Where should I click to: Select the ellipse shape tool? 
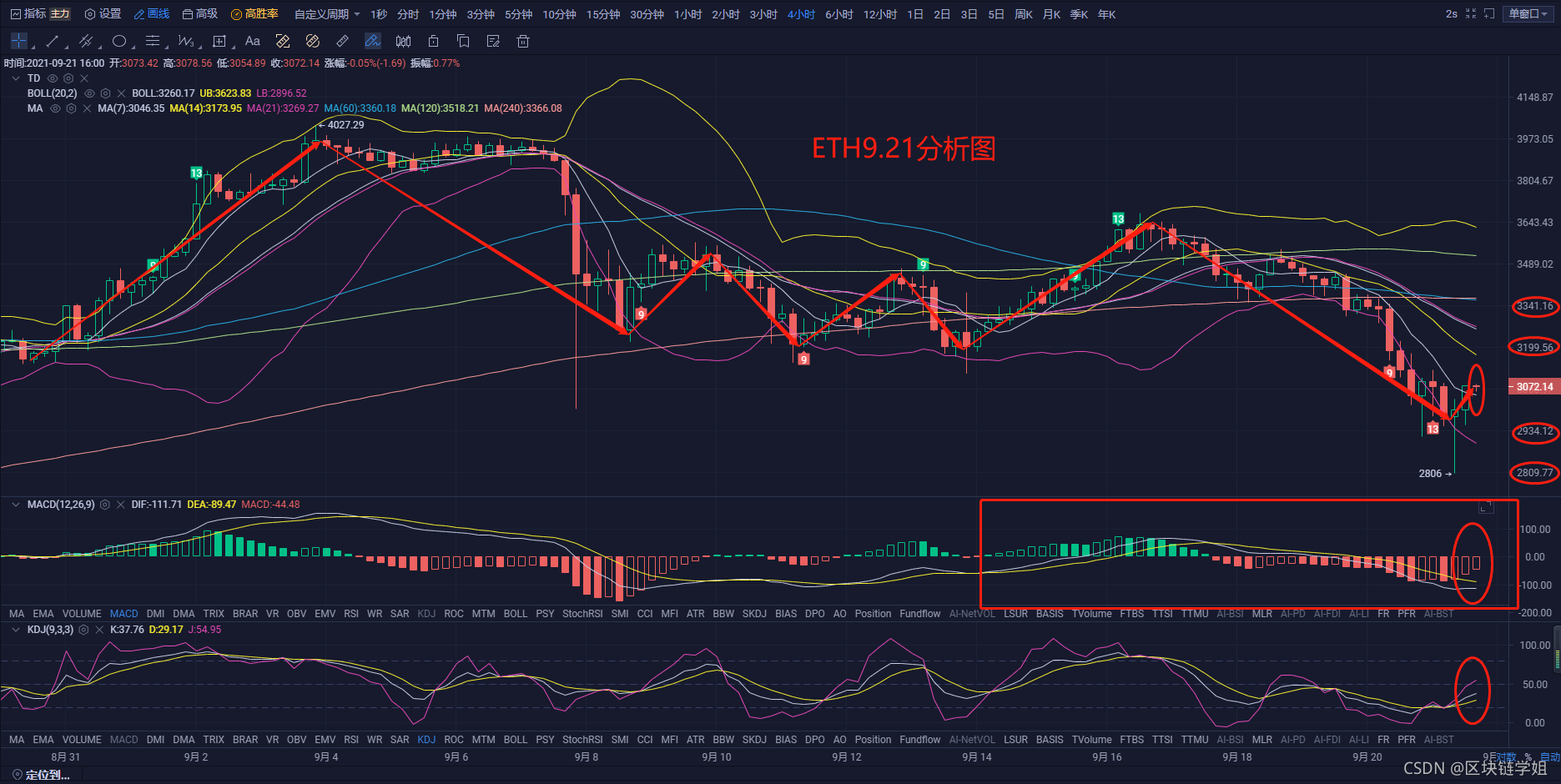[119, 41]
